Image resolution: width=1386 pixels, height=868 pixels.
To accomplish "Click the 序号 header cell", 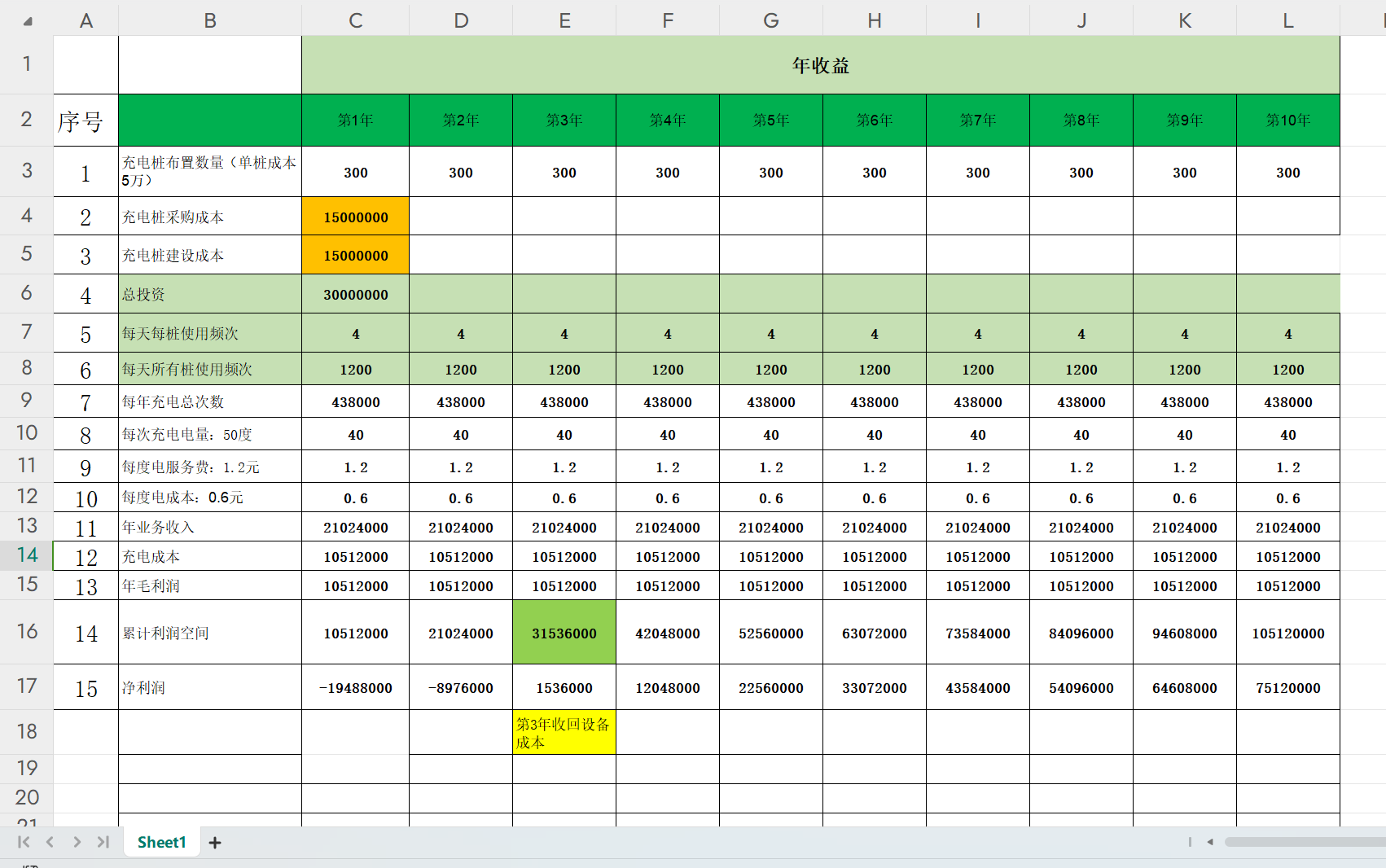I will point(86,121).
